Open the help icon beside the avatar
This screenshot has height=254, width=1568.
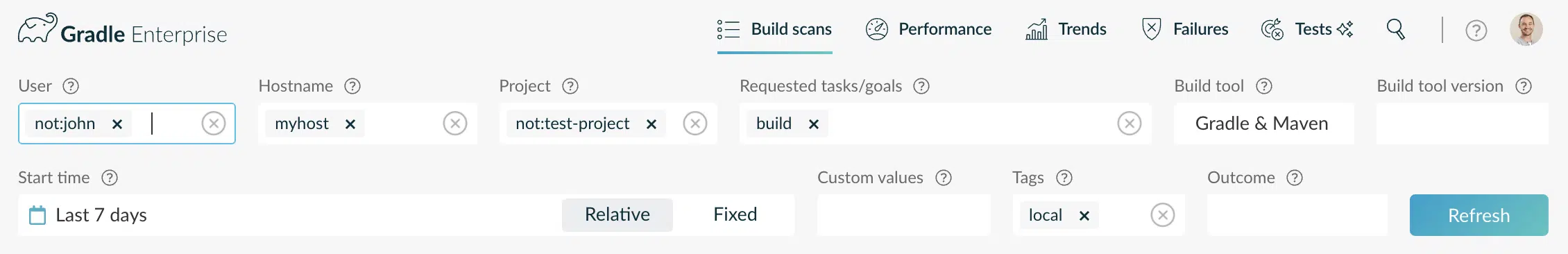[x=1476, y=31]
